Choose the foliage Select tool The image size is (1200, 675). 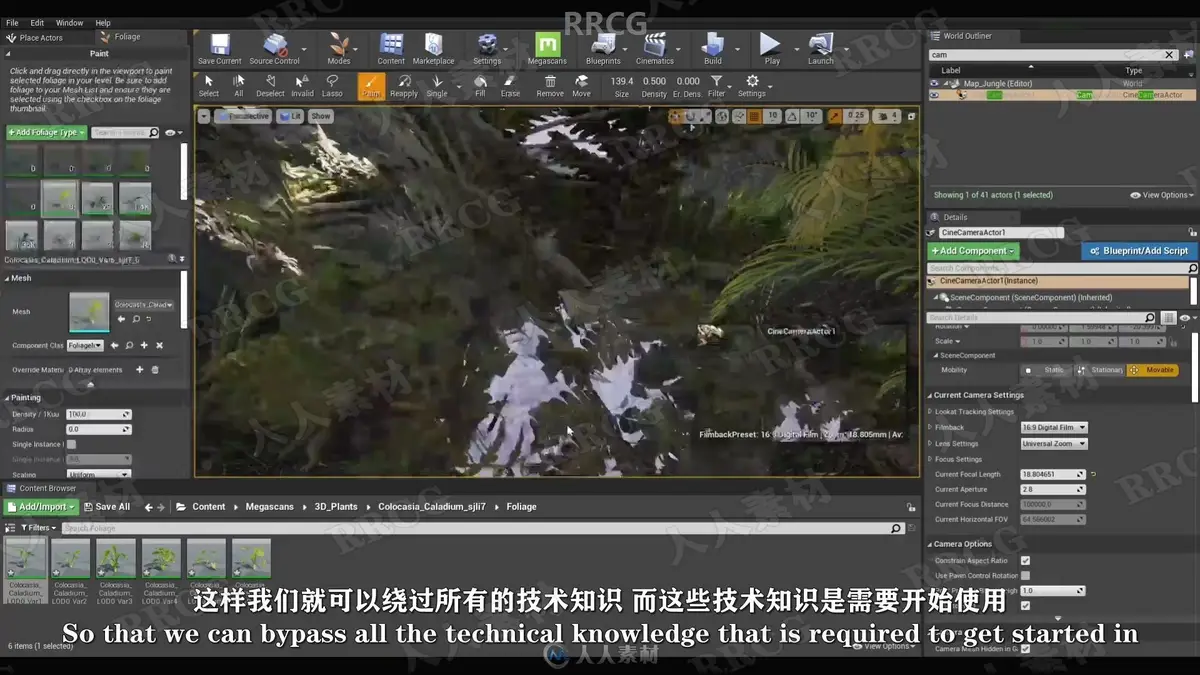pos(208,86)
